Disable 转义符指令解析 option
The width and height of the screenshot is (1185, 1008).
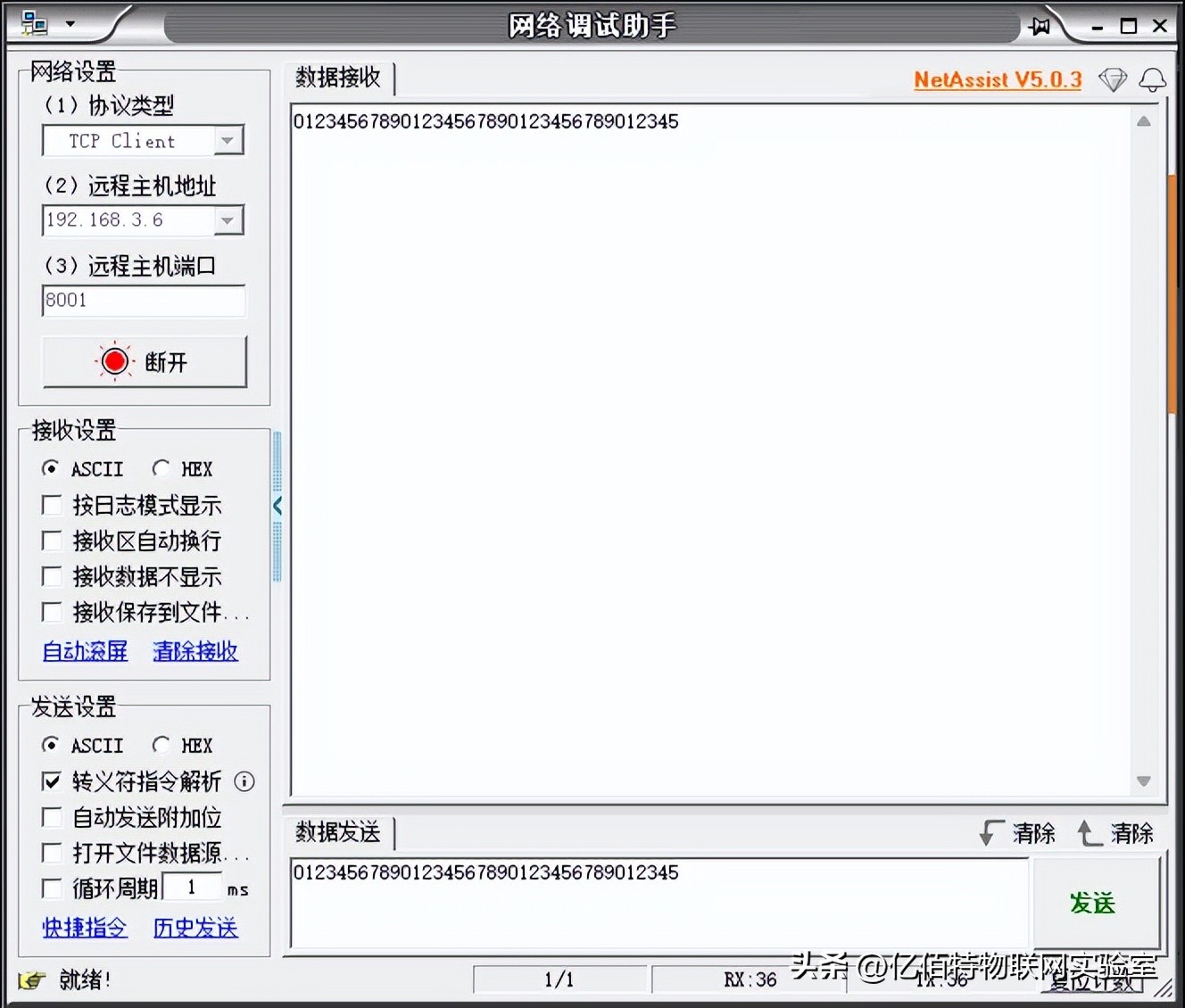pos(52,781)
